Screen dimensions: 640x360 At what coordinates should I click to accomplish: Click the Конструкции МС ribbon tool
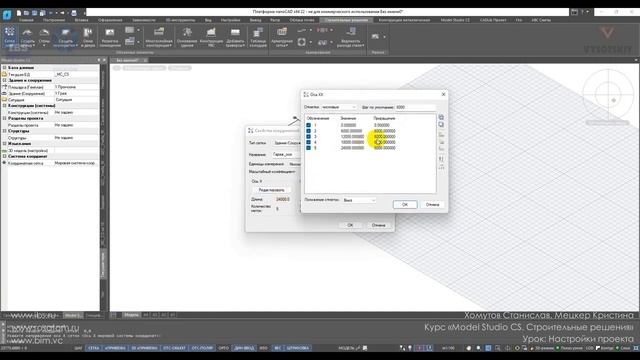point(211,38)
